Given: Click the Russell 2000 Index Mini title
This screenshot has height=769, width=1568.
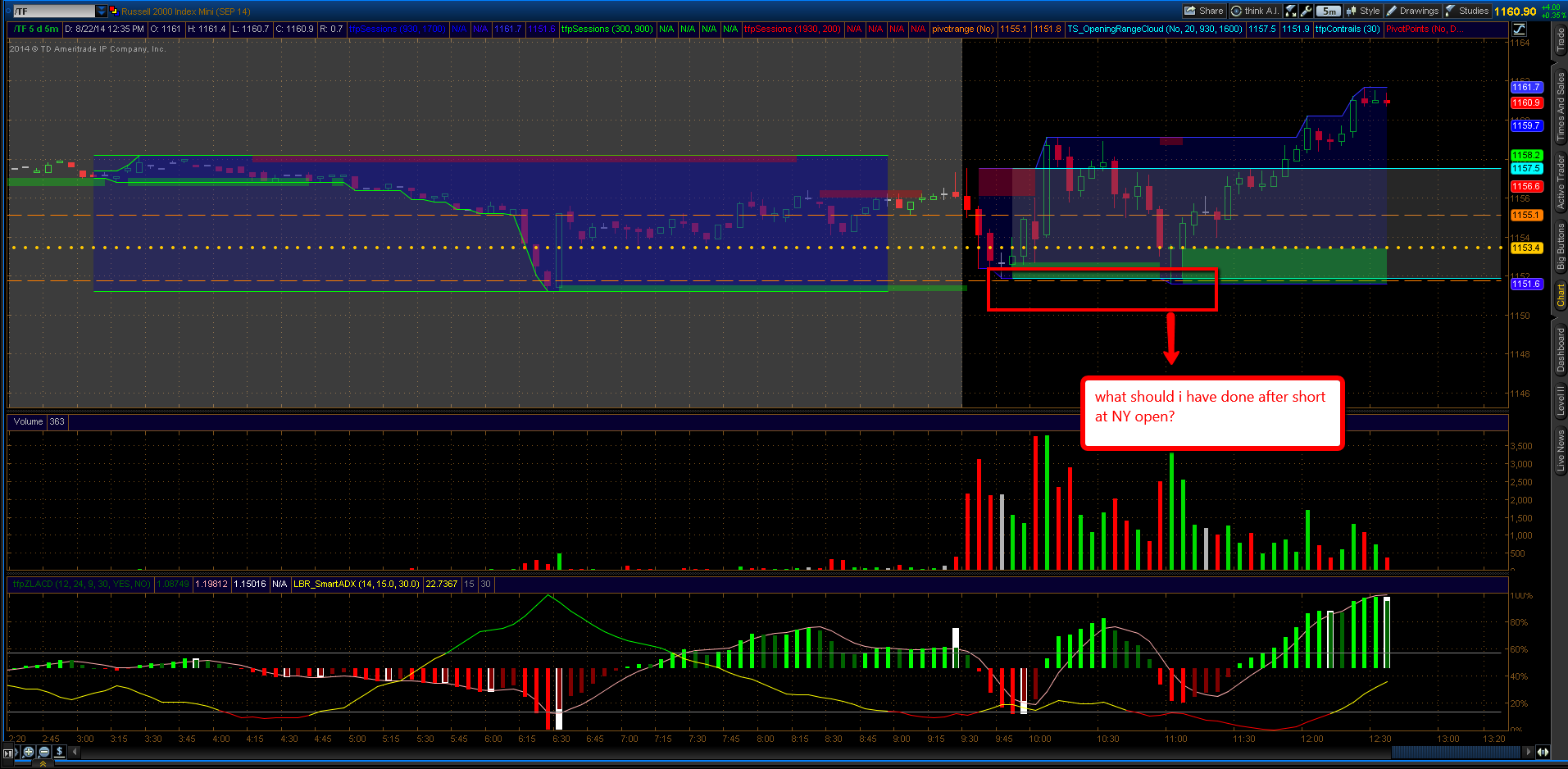Looking at the screenshot, I should (186, 11).
